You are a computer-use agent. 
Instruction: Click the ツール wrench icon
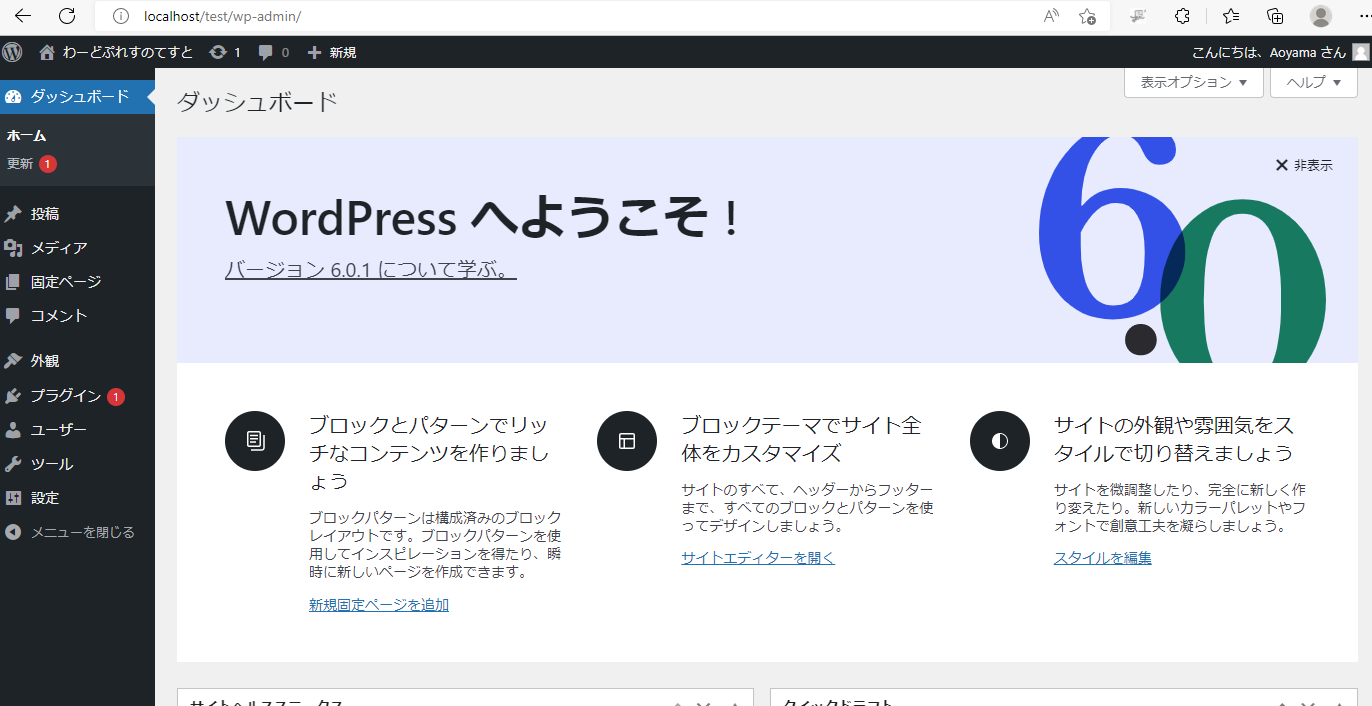[x=13, y=464]
